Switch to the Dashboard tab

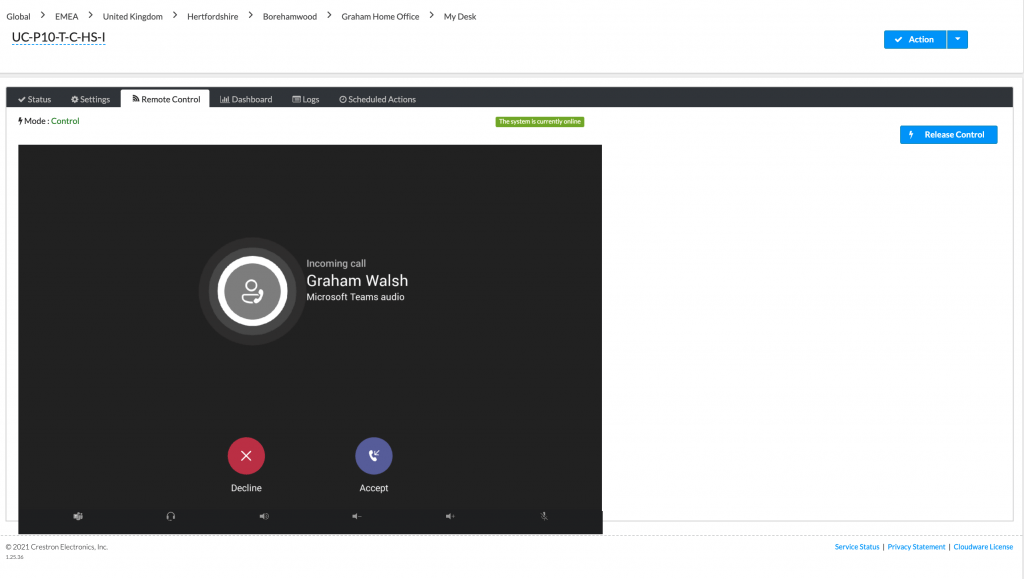(246, 99)
